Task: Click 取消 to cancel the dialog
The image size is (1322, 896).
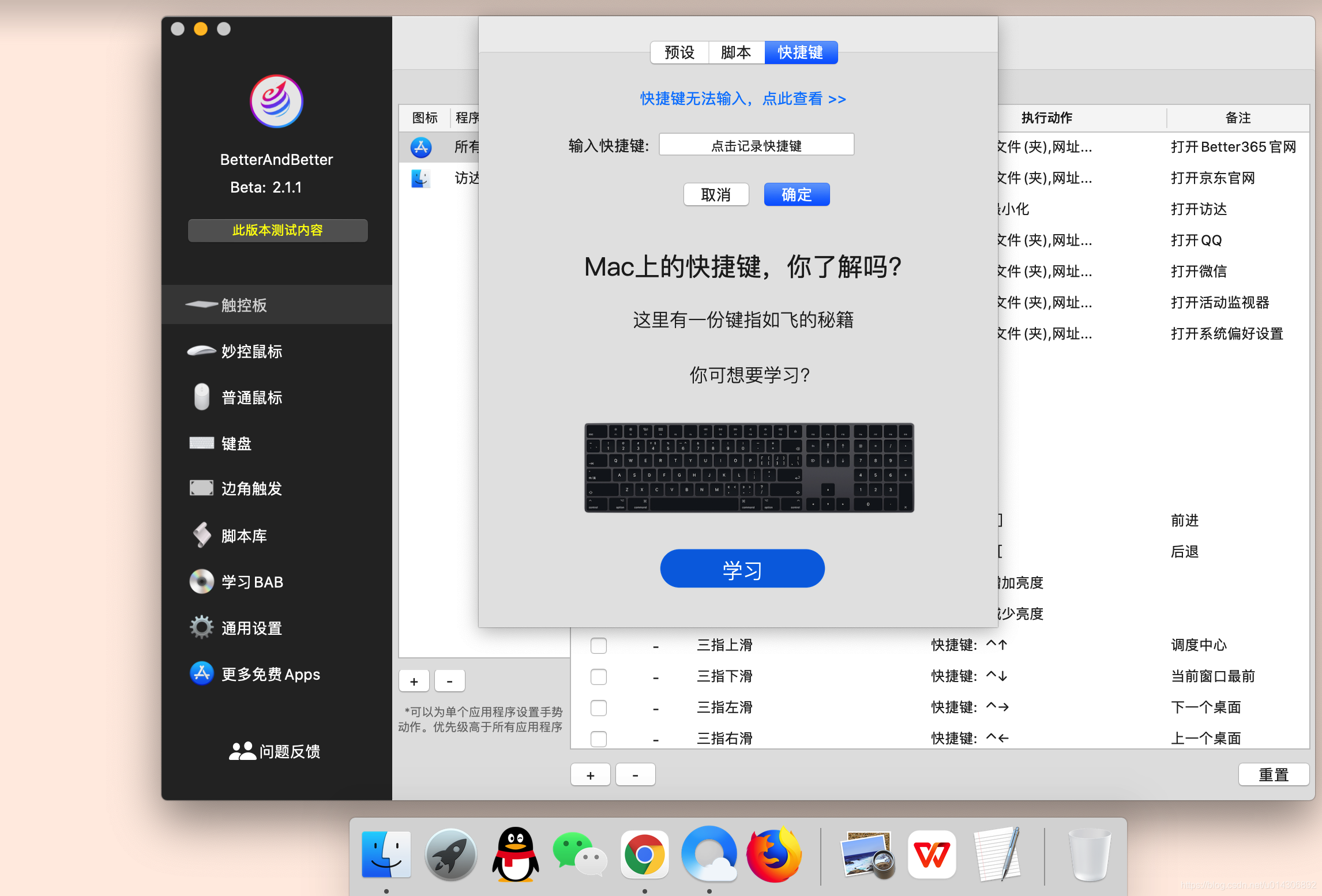Action: [x=716, y=194]
